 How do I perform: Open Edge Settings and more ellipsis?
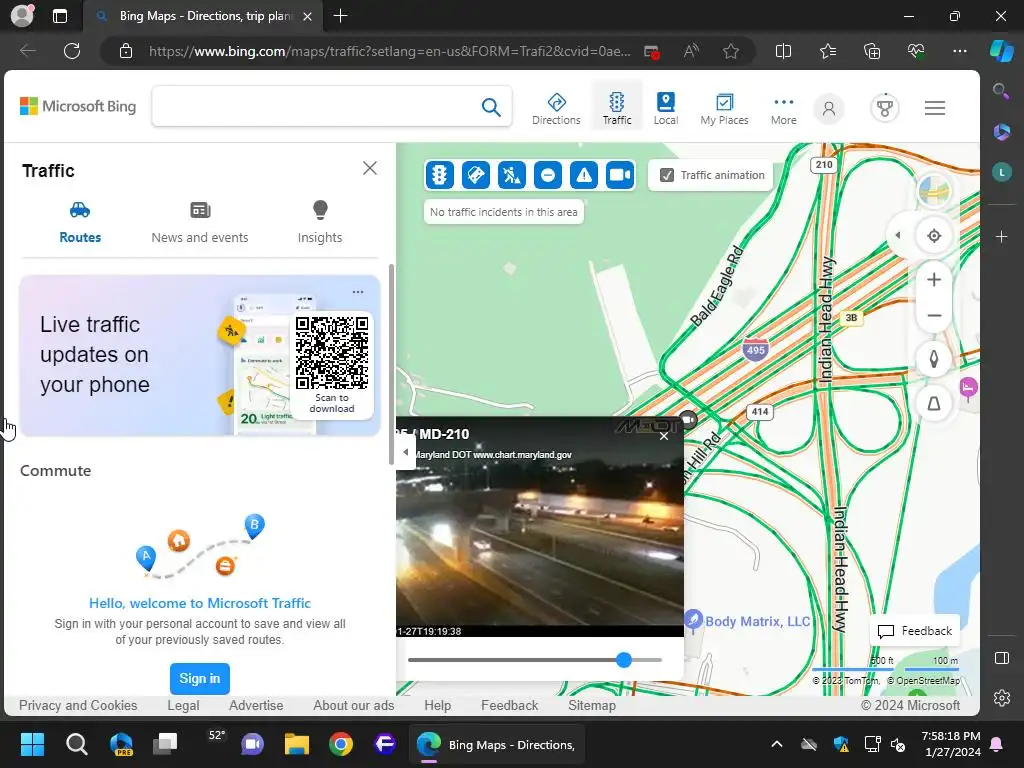[959, 51]
